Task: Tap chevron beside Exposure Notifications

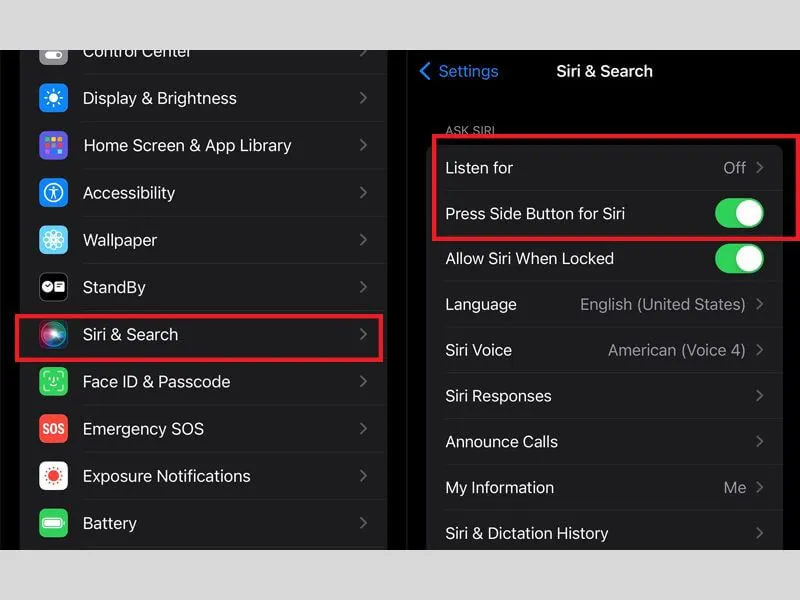Action: (363, 476)
